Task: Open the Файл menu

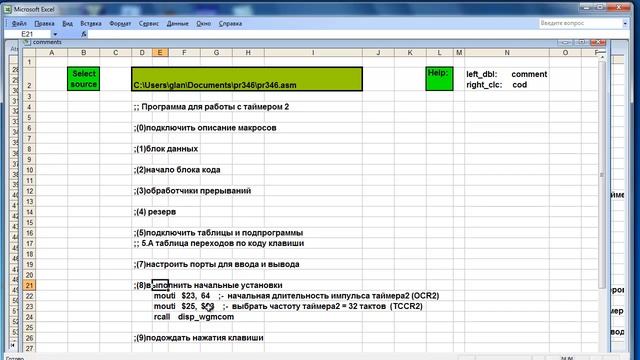Action: tap(19, 24)
